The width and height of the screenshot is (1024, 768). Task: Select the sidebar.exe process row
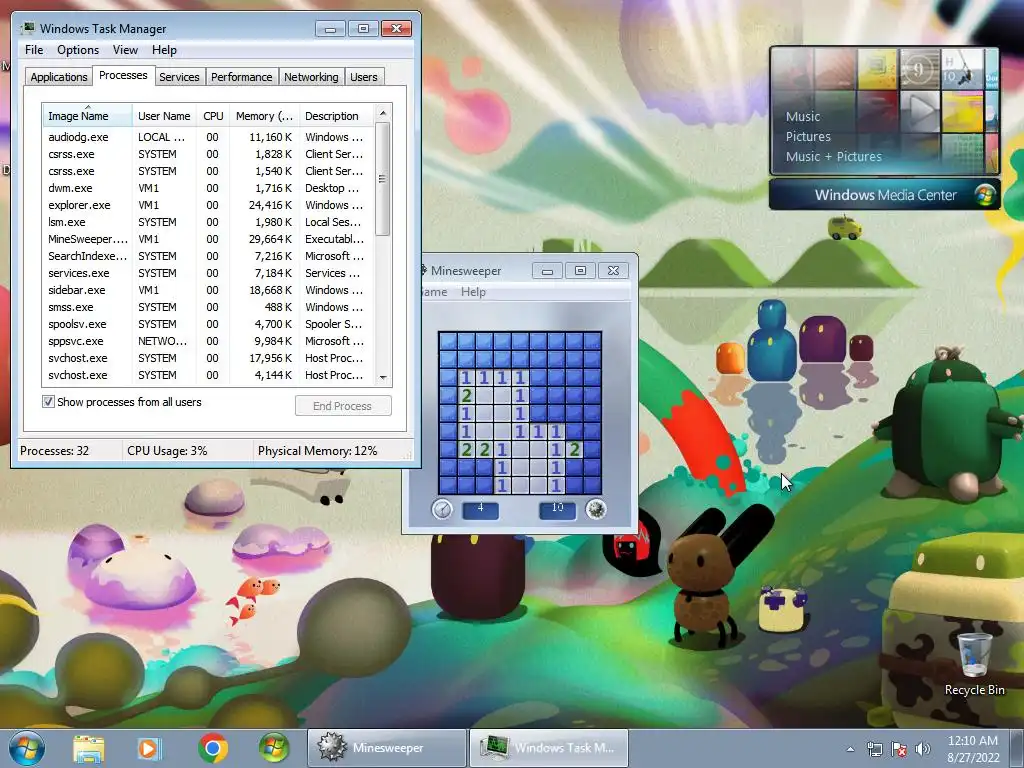pos(208,290)
